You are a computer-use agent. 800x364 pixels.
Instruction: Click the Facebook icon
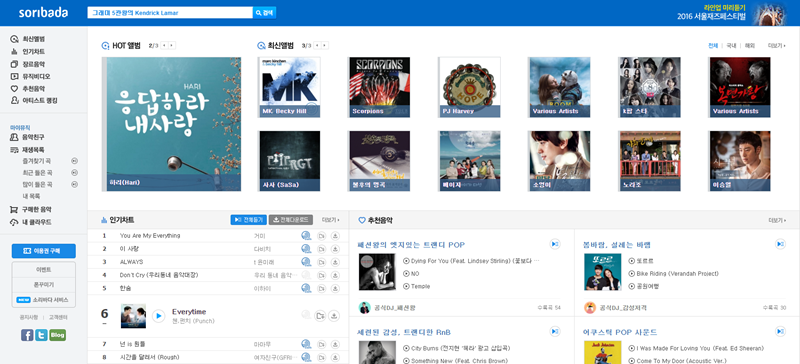[28, 335]
